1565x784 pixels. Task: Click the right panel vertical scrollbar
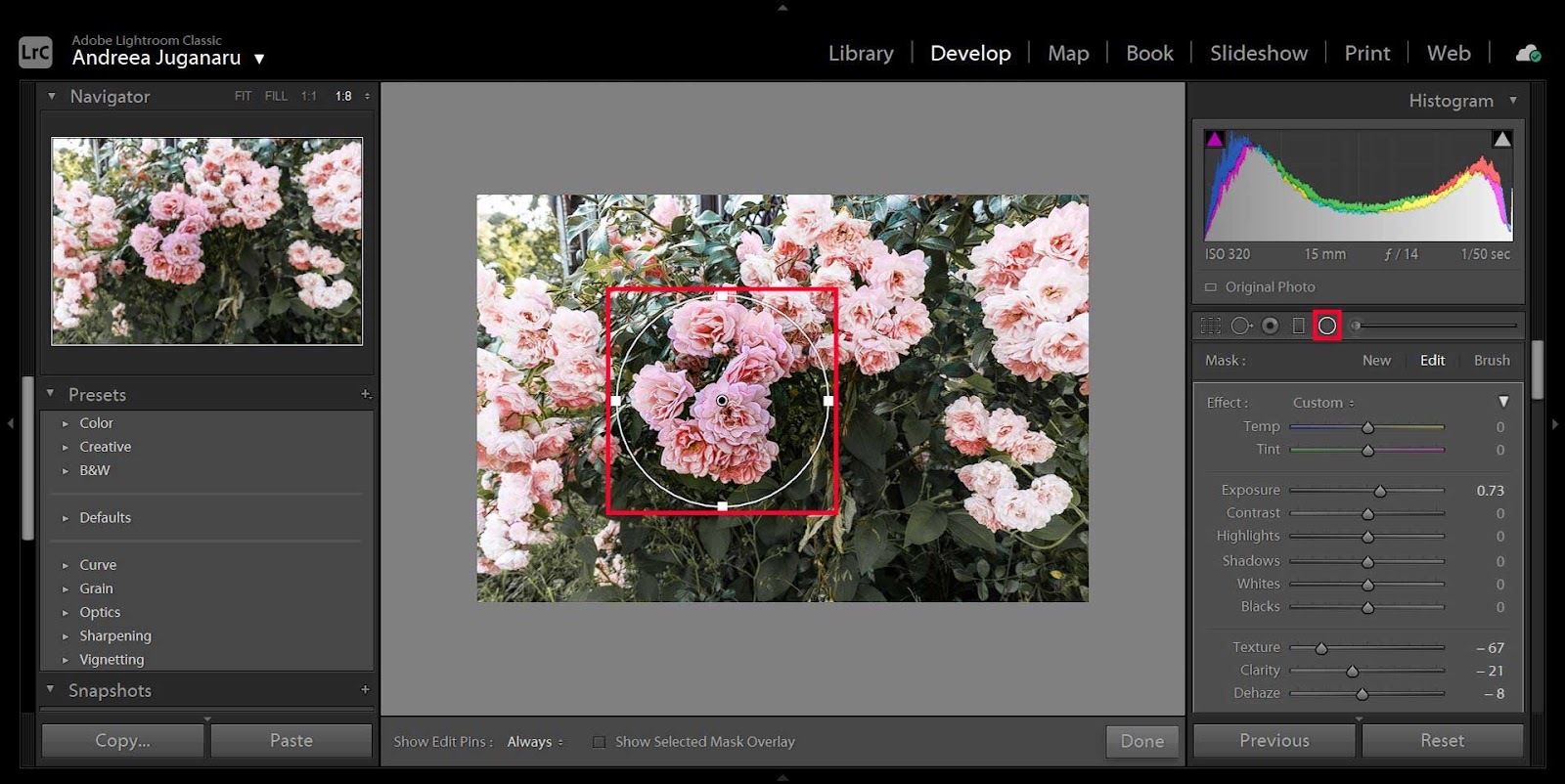1538,370
